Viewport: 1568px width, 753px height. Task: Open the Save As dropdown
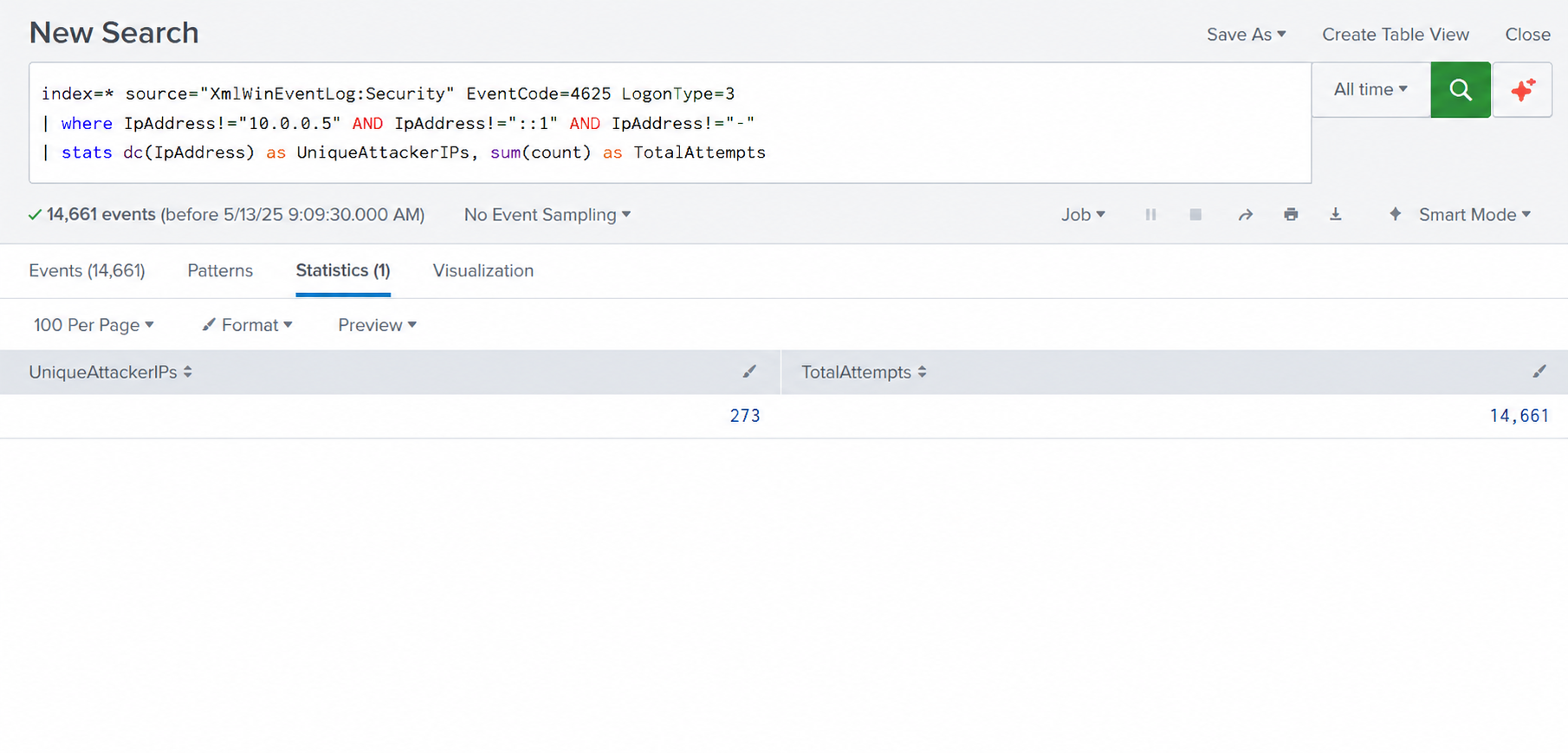coord(1246,35)
